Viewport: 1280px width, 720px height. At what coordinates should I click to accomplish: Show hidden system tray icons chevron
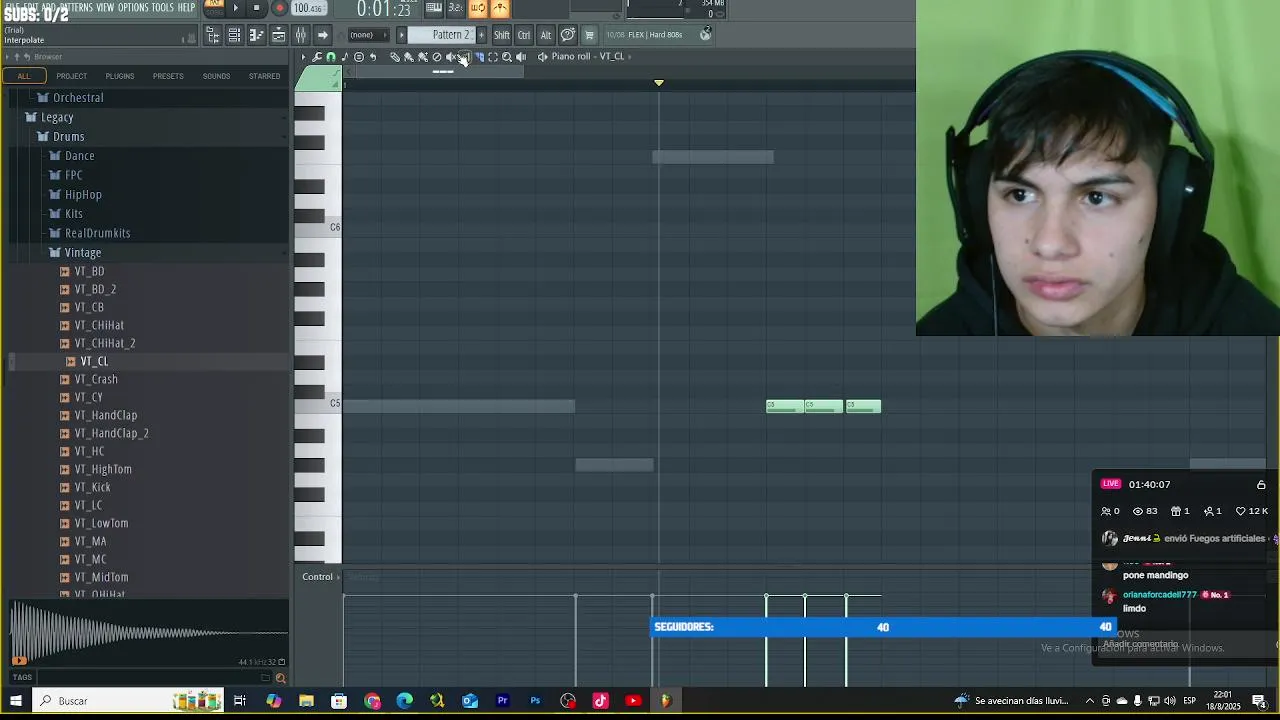pos(1089,701)
